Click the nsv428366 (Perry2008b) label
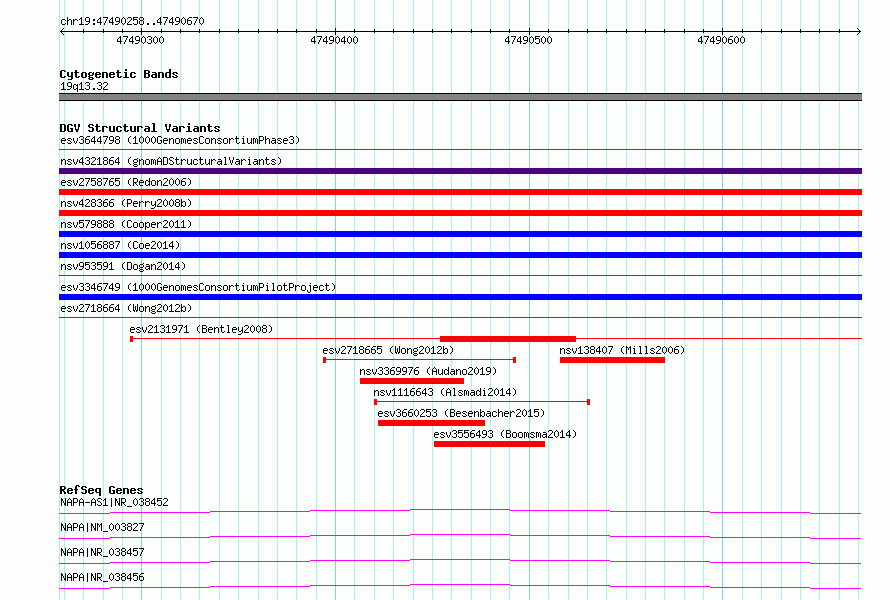This screenshot has width=890, height=600. (x=126, y=203)
